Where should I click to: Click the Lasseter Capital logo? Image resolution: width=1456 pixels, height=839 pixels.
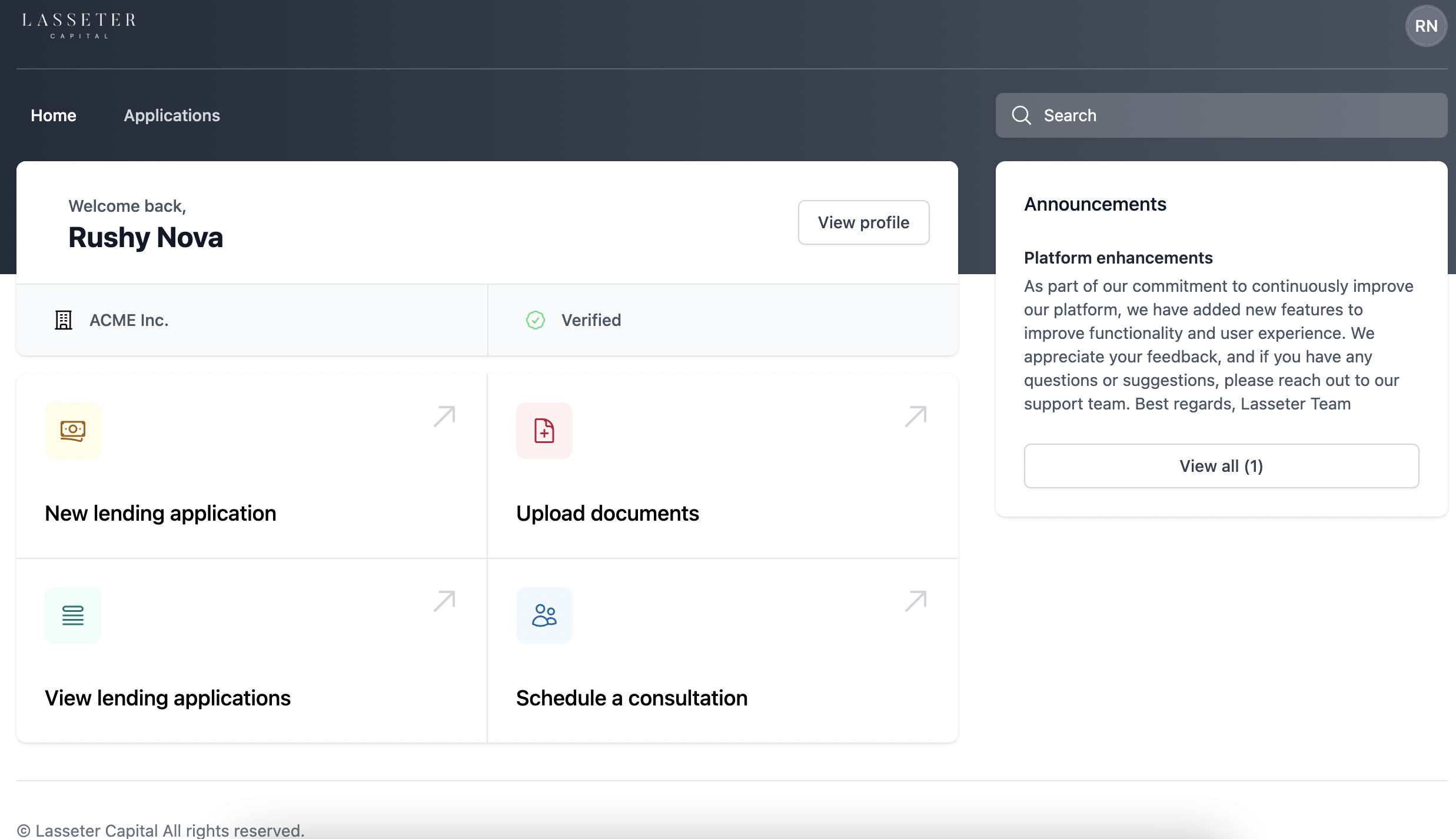click(79, 26)
